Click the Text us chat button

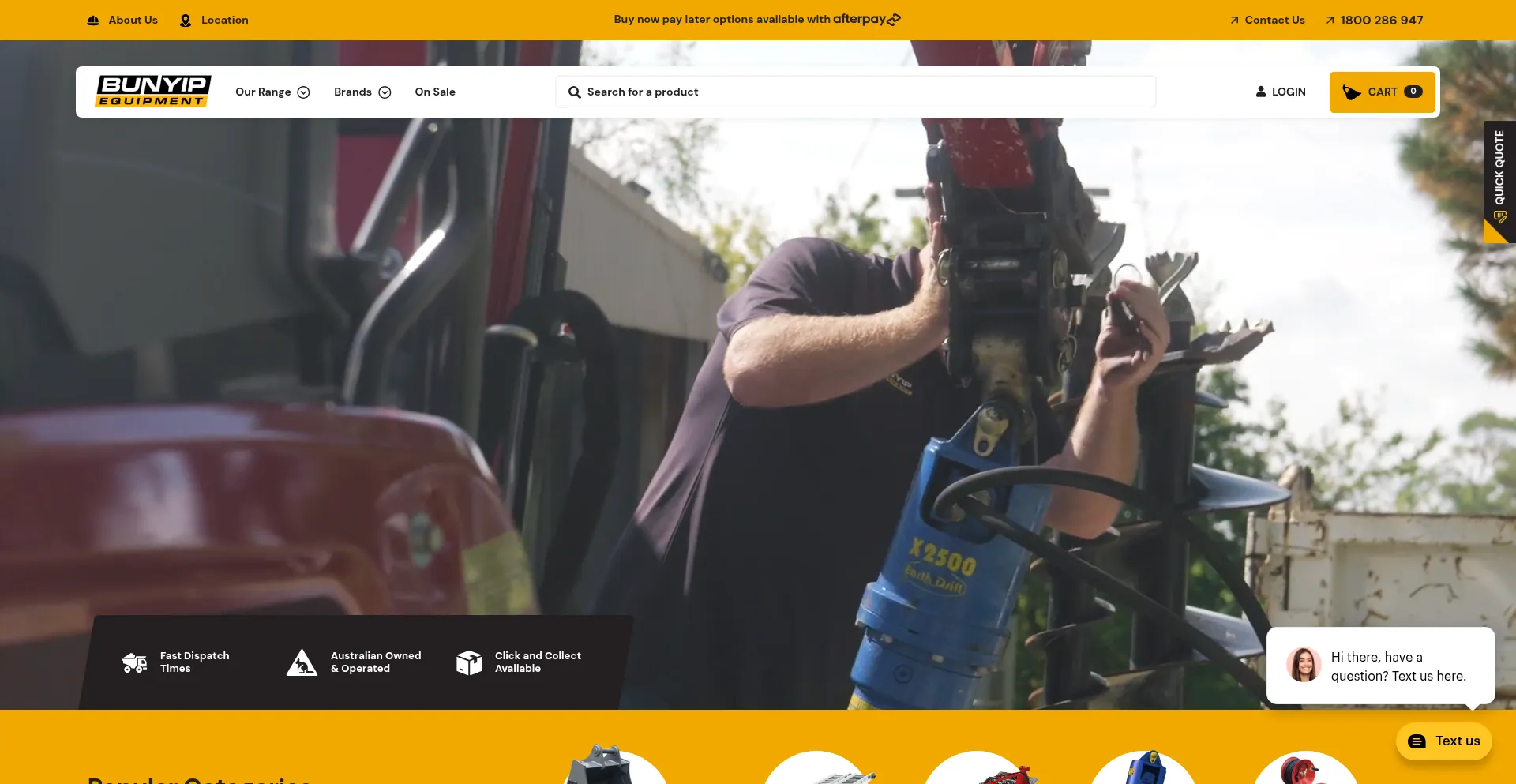(1443, 741)
